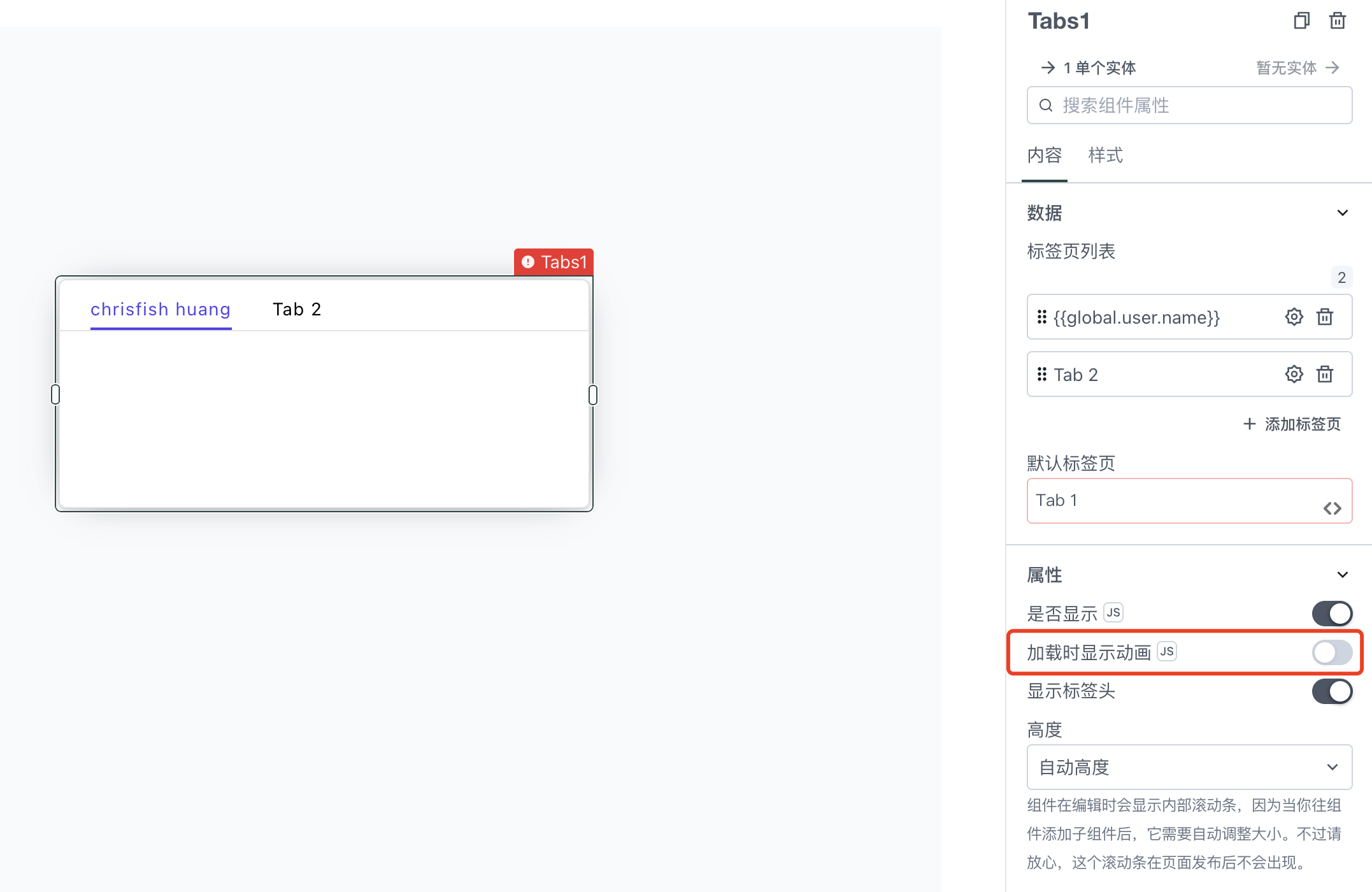Collapse the 属性 section chevron
The image size is (1372, 892).
1343,575
